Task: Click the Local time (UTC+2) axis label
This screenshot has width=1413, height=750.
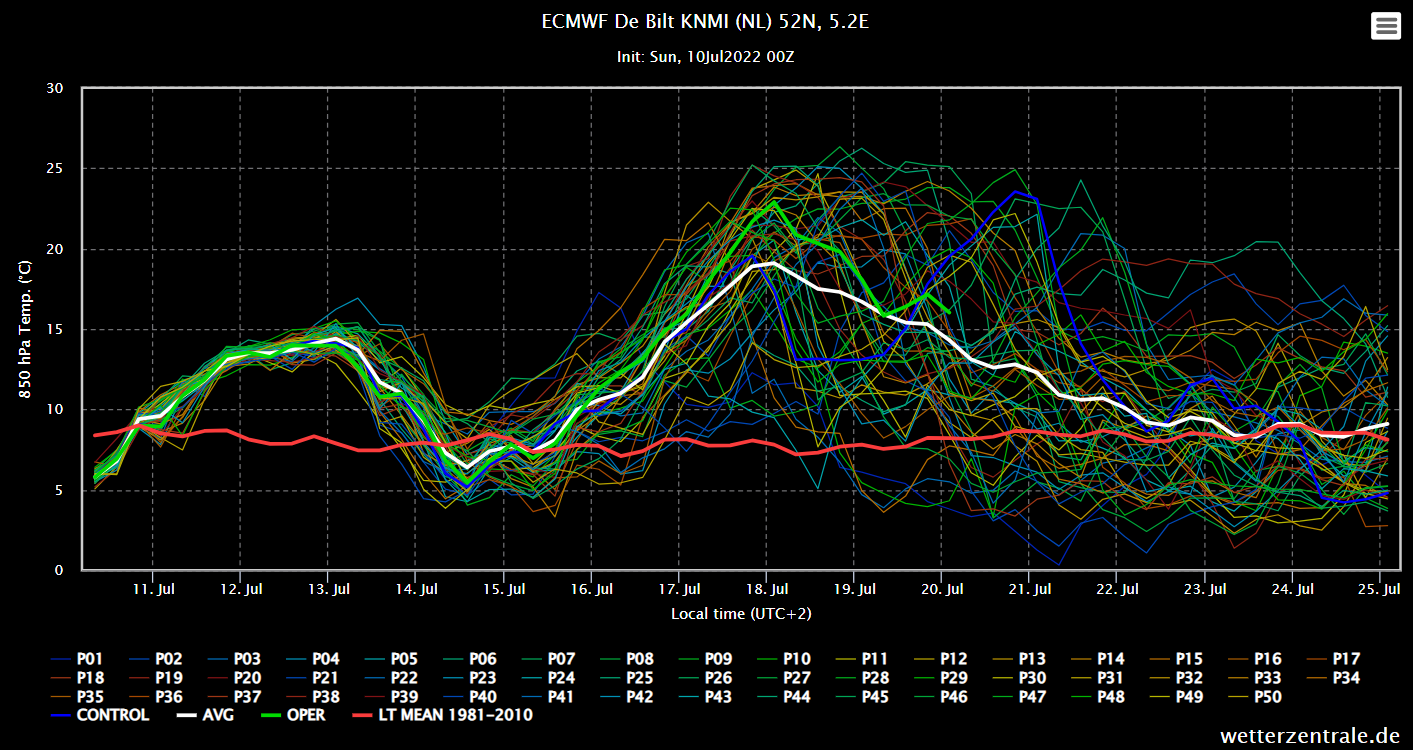Action: pos(741,613)
